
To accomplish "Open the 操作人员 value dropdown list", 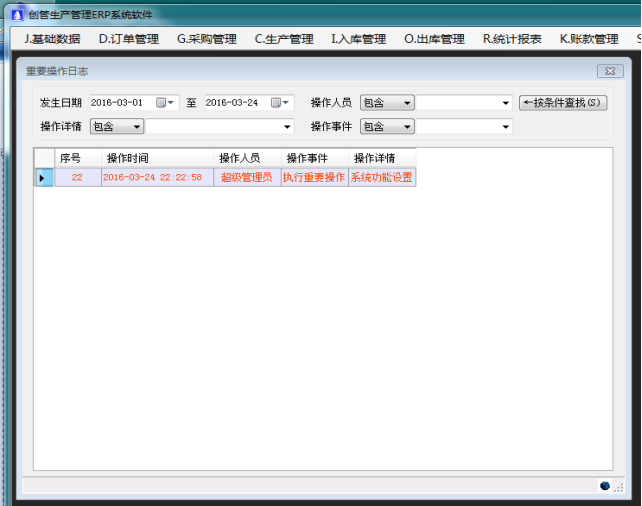I will tap(506, 103).
